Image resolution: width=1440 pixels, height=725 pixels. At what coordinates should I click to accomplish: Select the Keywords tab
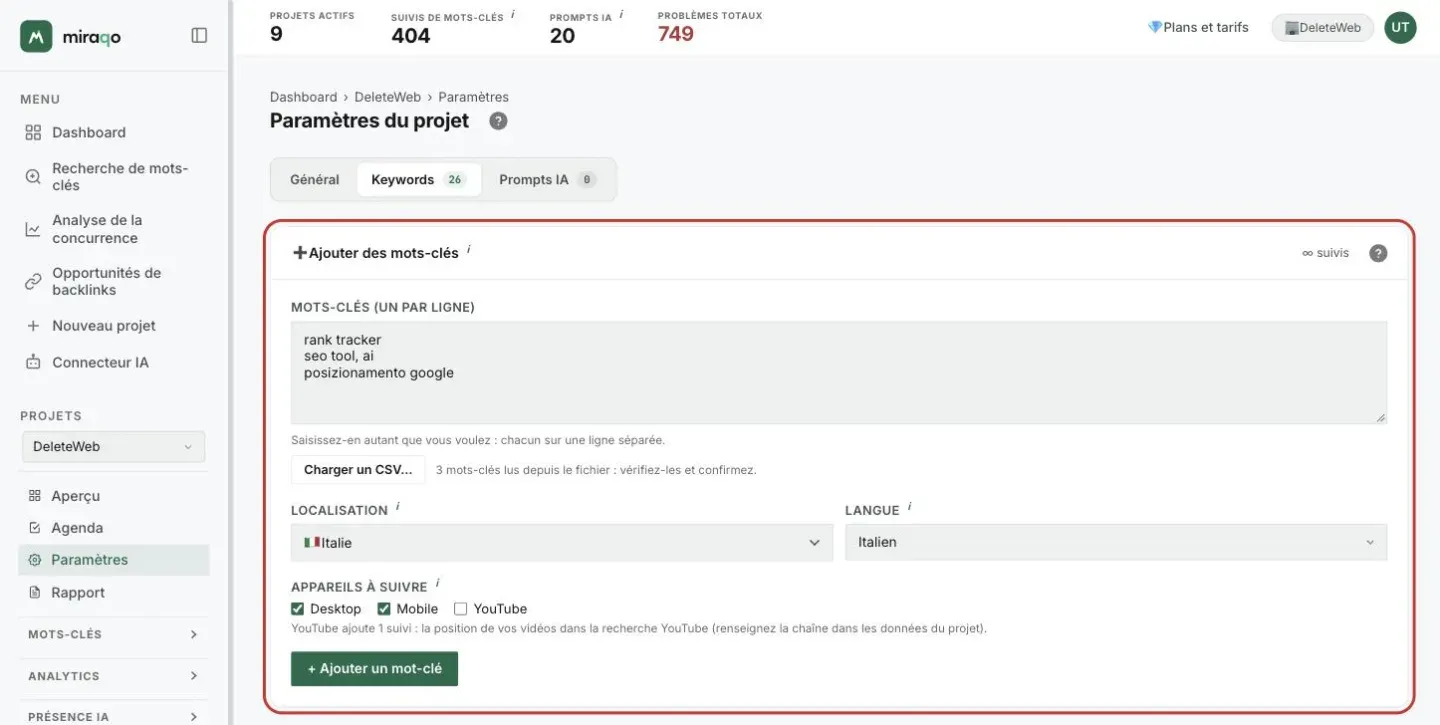(419, 180)
